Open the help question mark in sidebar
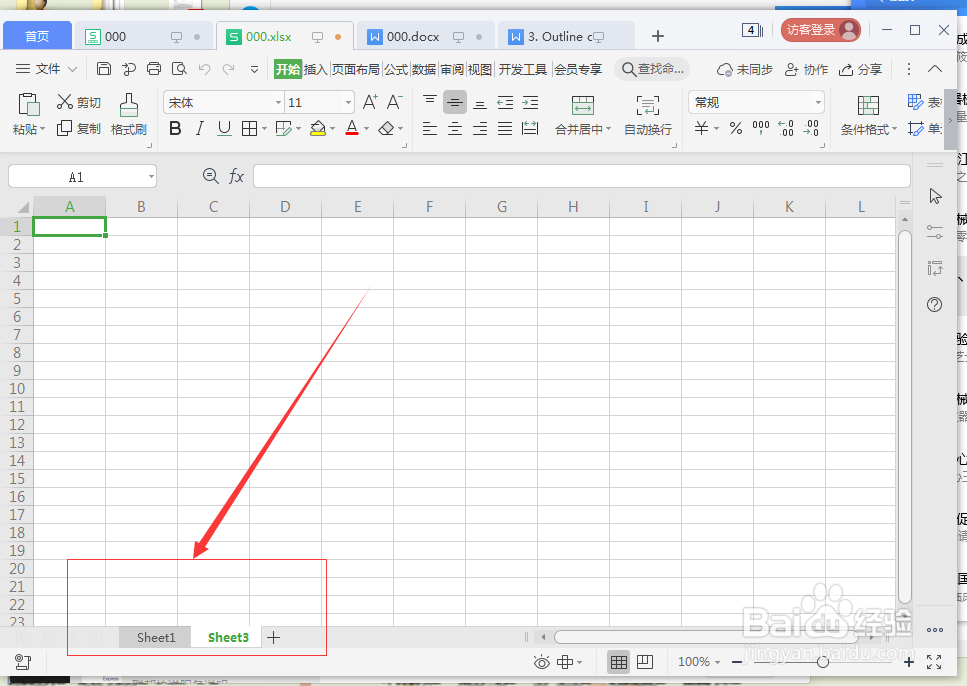The height and width of the screenshot is (686, 967). point(934,304)
